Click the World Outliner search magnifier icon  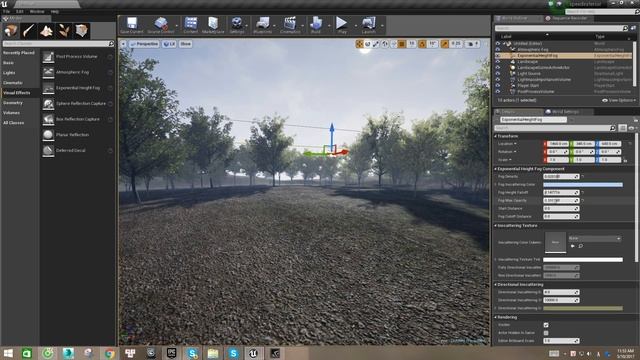tap(625, 28)
